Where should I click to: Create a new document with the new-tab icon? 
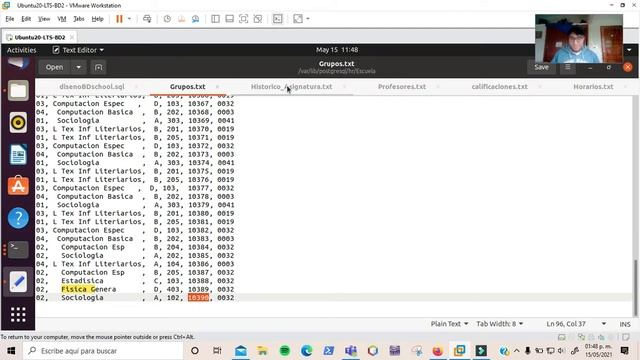(x=98, y=67)
